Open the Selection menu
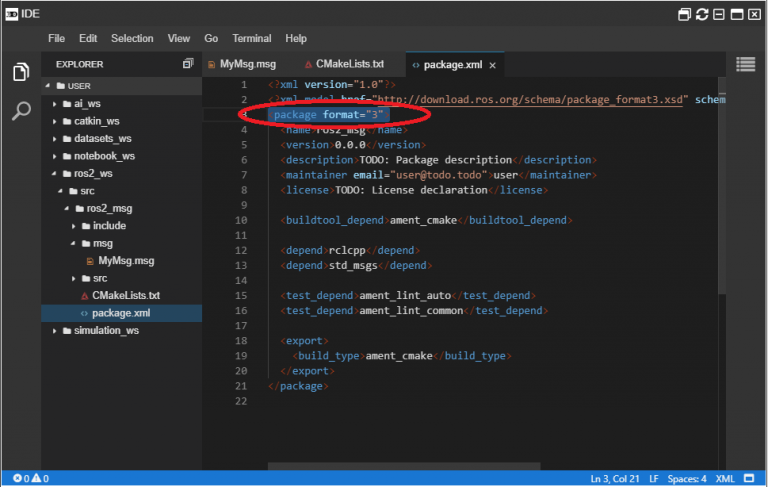Image resolution: width=768 pixels, height=487 pixels. point(132,38)
